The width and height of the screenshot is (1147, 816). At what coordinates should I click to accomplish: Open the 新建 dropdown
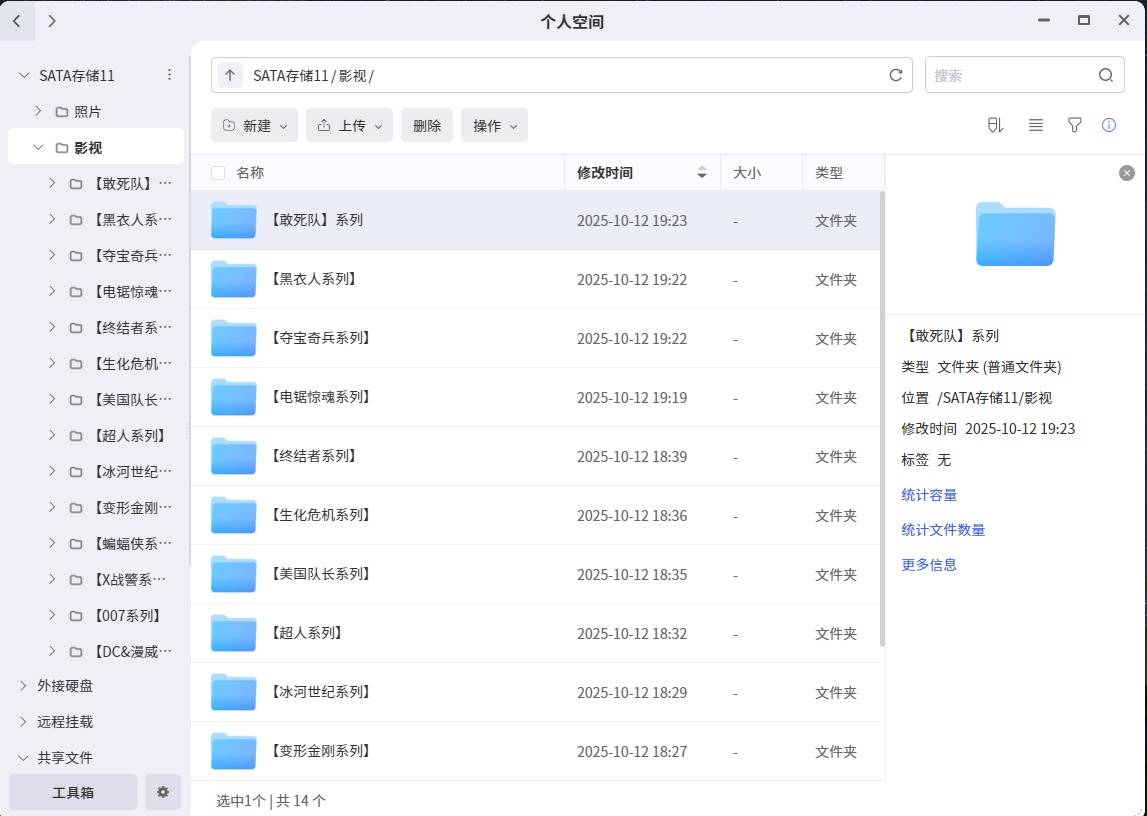(x=254, y=125)
